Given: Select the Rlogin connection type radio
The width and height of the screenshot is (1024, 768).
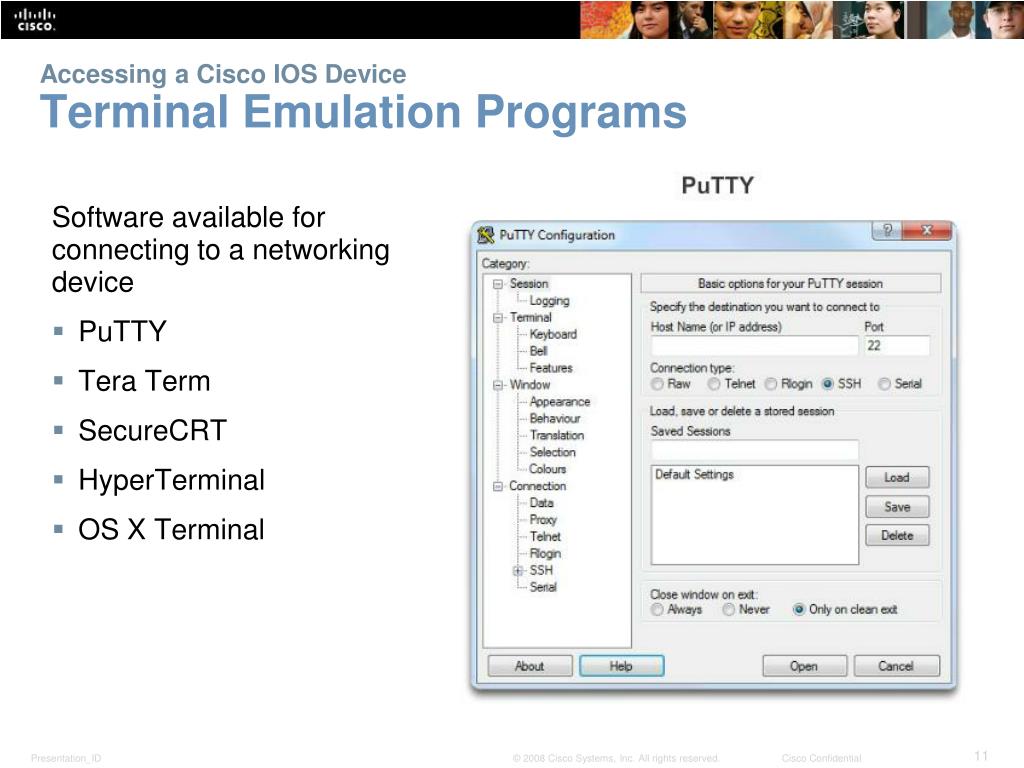Looking at the screenshot, I should point(771,384).
